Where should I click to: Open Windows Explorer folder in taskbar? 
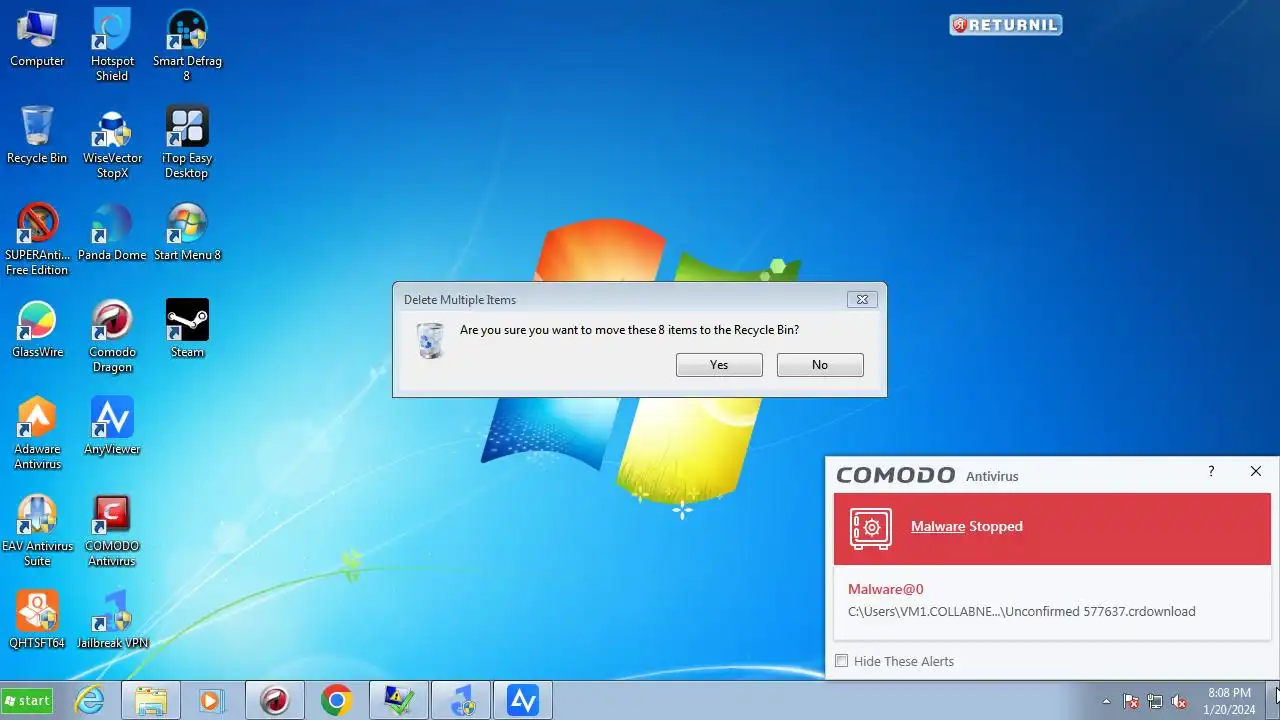coord(151,701)
